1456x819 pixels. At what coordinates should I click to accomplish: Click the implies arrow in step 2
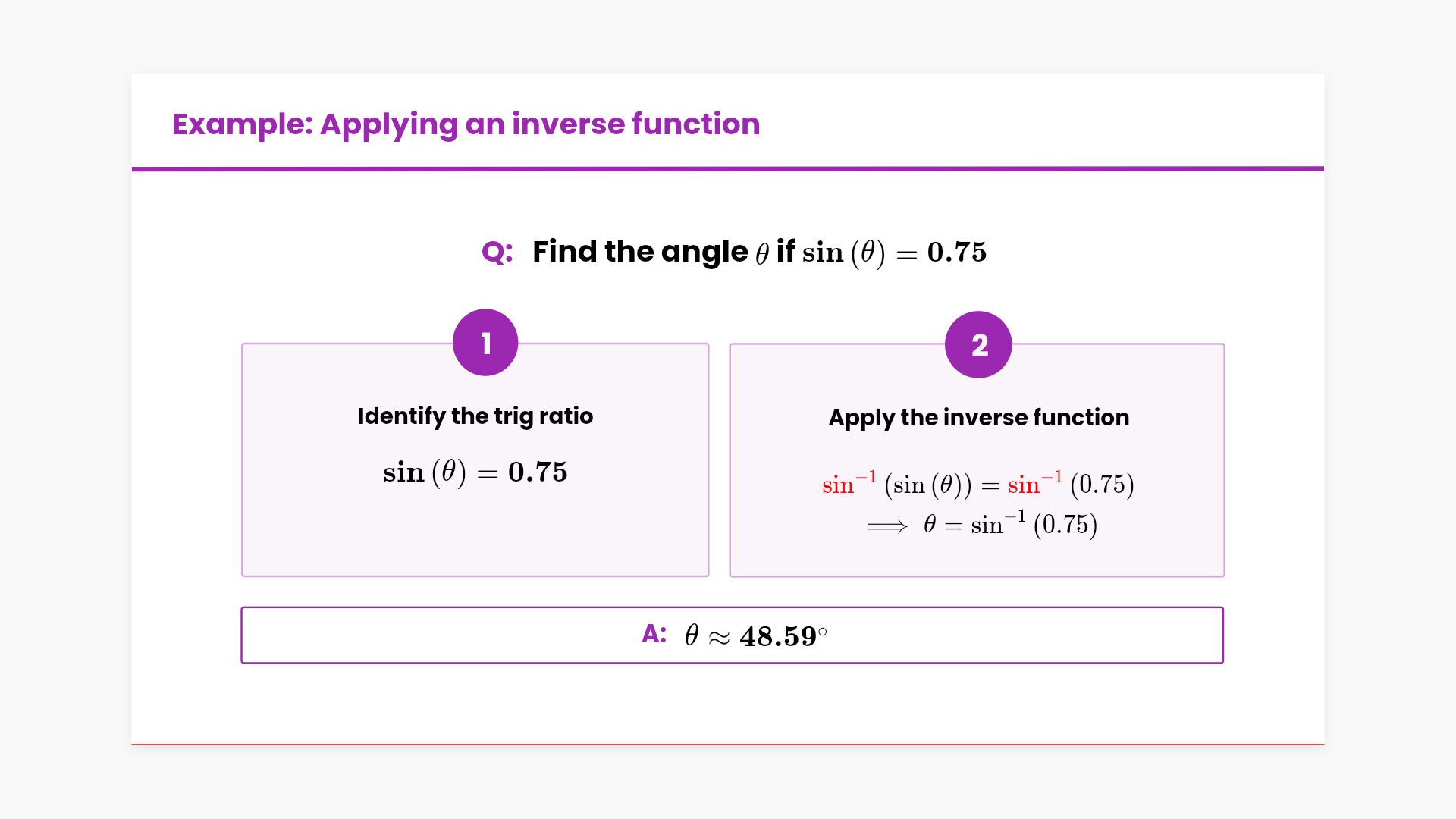point(887,526)
